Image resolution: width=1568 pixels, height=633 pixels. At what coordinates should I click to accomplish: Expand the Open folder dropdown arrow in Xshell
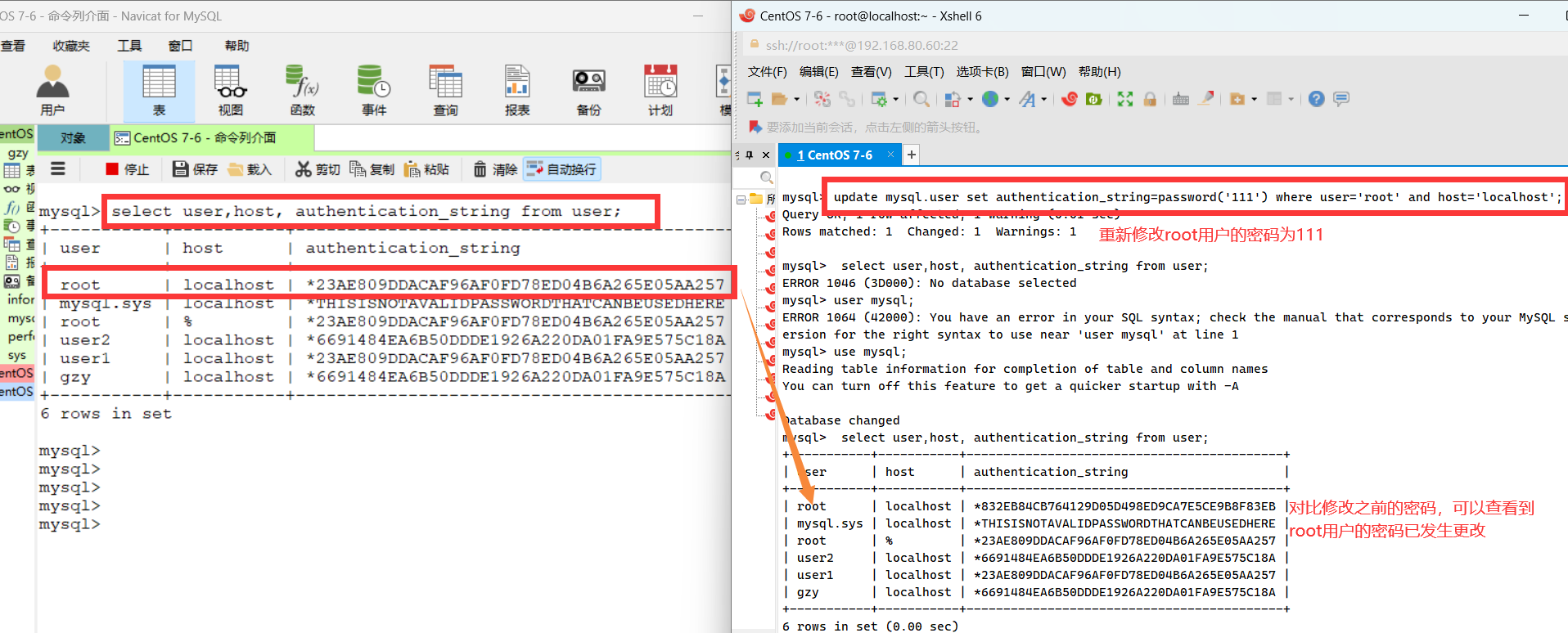click(796, 100)
